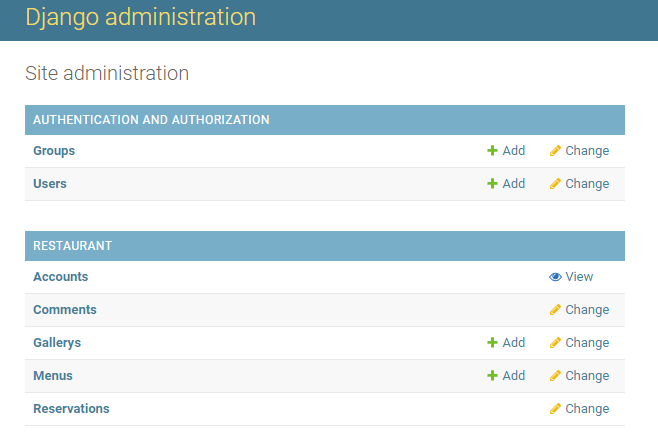Click the green plus icon for Gallerys
Viewport: 658px width, 438px height.
(x=492, y=342)
